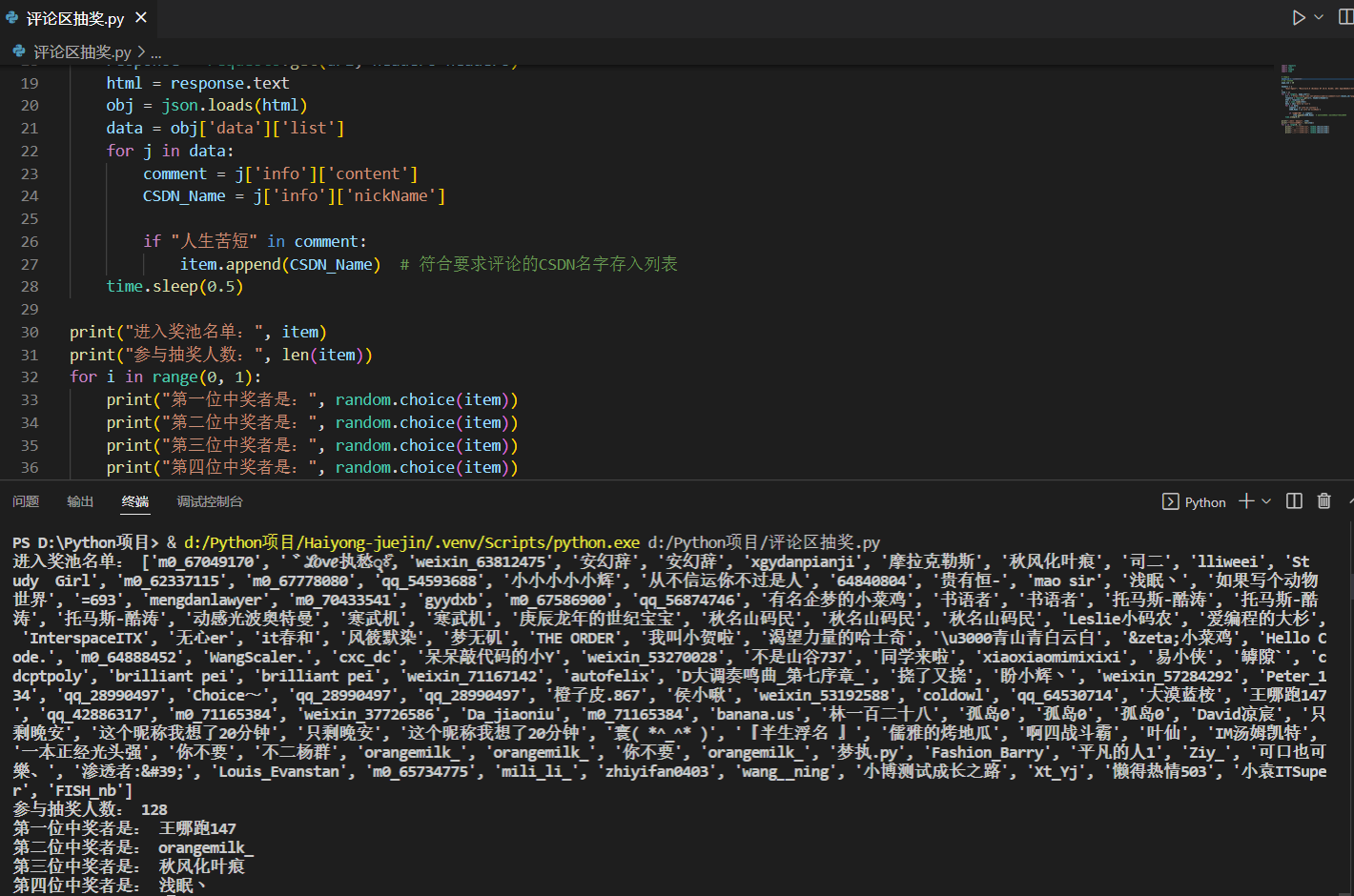The height and width of the screenshot is (896, 1354).
Task: Click line number 32 in the gutter
Action: tap(30, 377)
